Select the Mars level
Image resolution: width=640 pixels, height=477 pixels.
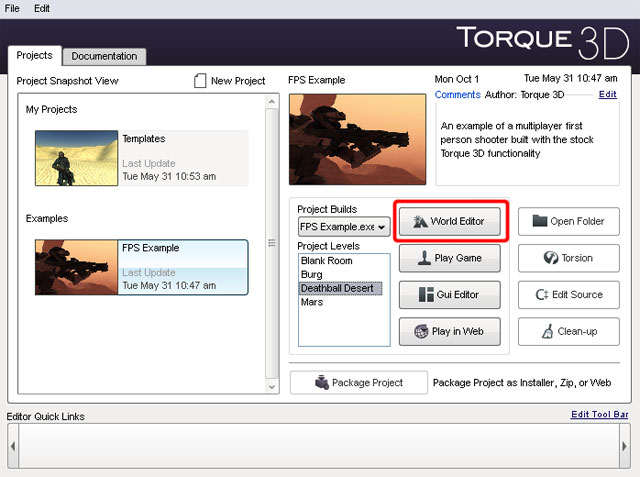(311, 302)
